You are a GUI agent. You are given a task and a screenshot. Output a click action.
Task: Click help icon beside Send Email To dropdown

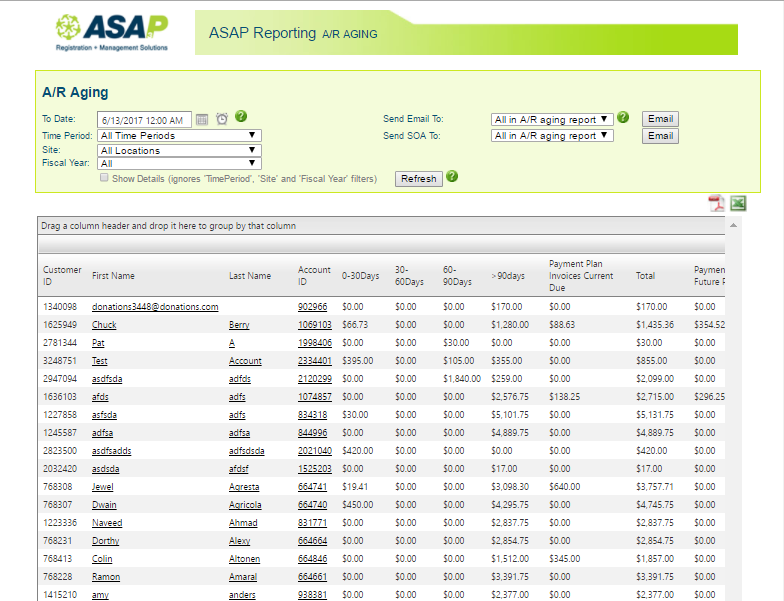click(x=623, y=117)
